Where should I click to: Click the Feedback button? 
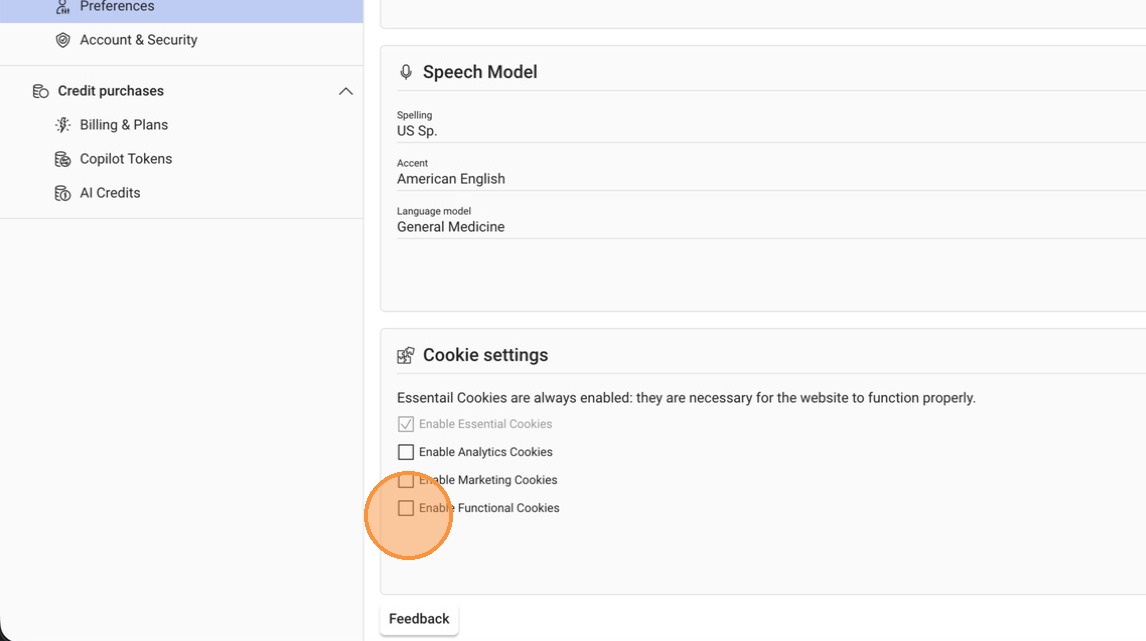[419, 619]
